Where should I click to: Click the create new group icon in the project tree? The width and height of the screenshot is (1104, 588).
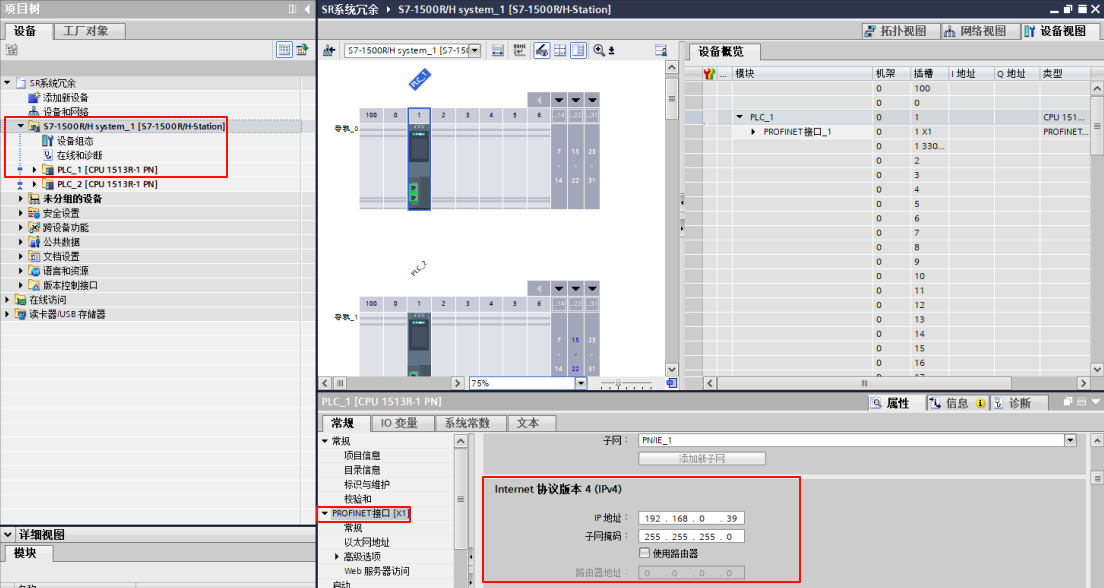point(11,49)
